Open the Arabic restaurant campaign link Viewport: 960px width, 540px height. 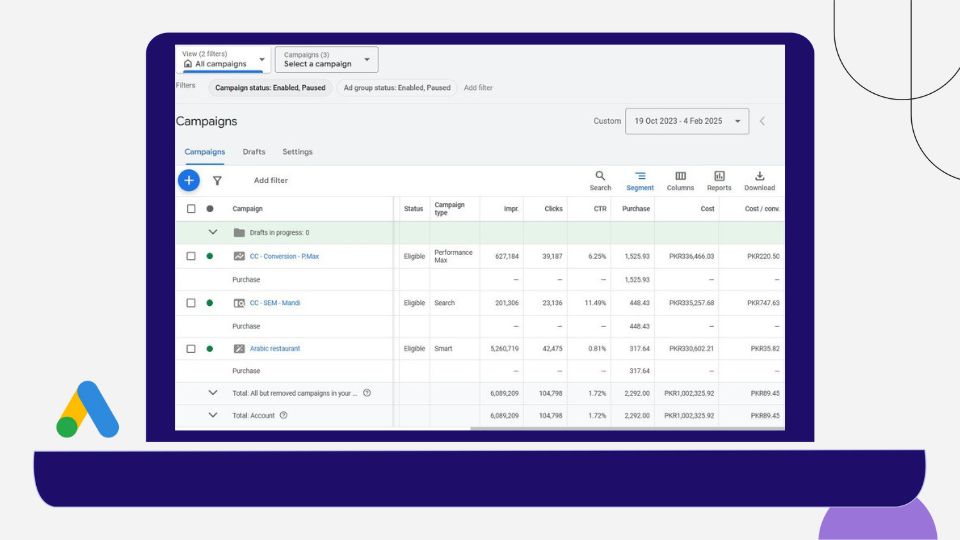(274, 348)
